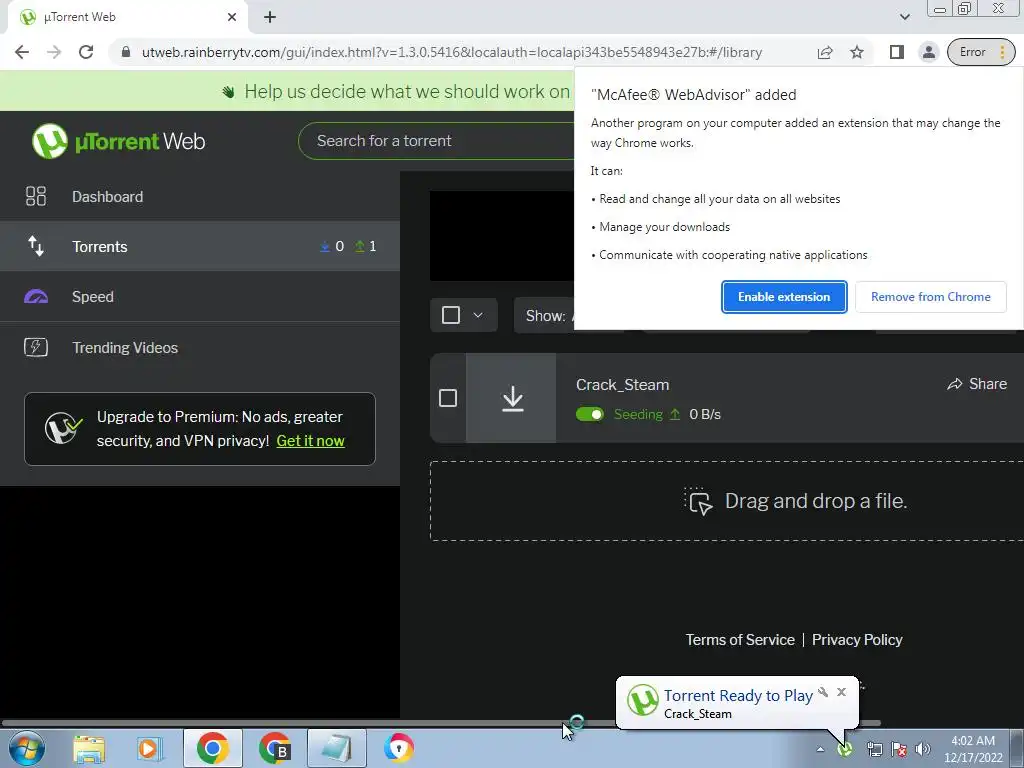This screenshot has width=1024, height=768.
Task: Open Windows Explorer from the taskbar
Action: (89, 748)
